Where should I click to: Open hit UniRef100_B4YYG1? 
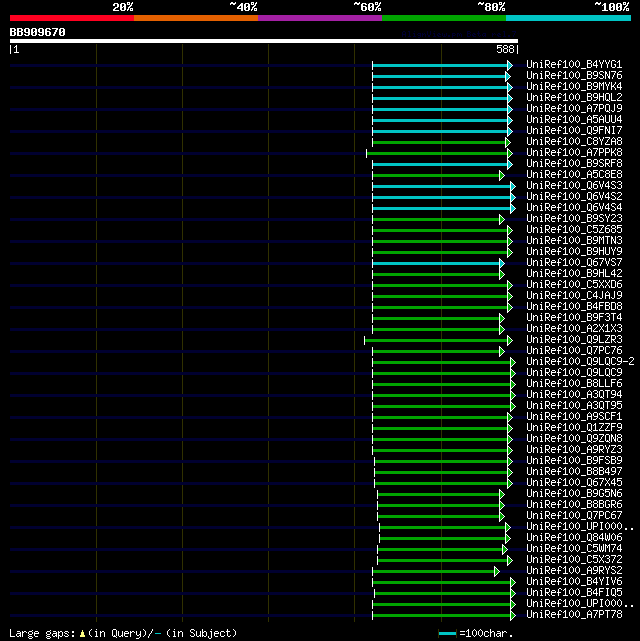pyautogui.click(x=574, y=65)
